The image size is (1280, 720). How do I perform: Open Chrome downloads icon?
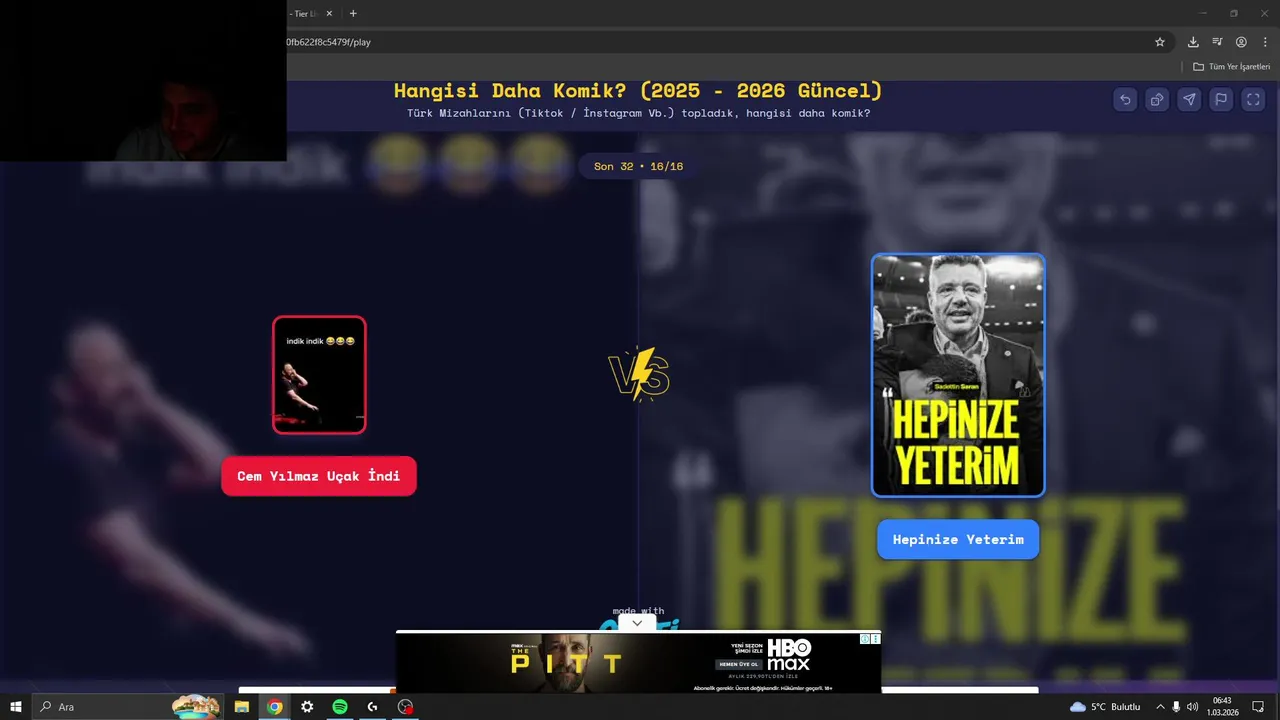[1193, 42]
